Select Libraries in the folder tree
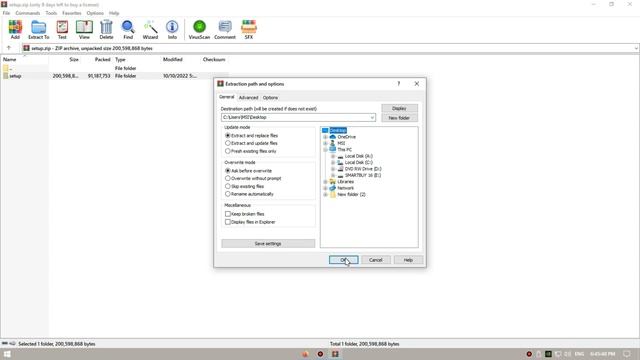The height and width of the screenshot is (360, 640). pyautogui.click(x=345, y=182)
